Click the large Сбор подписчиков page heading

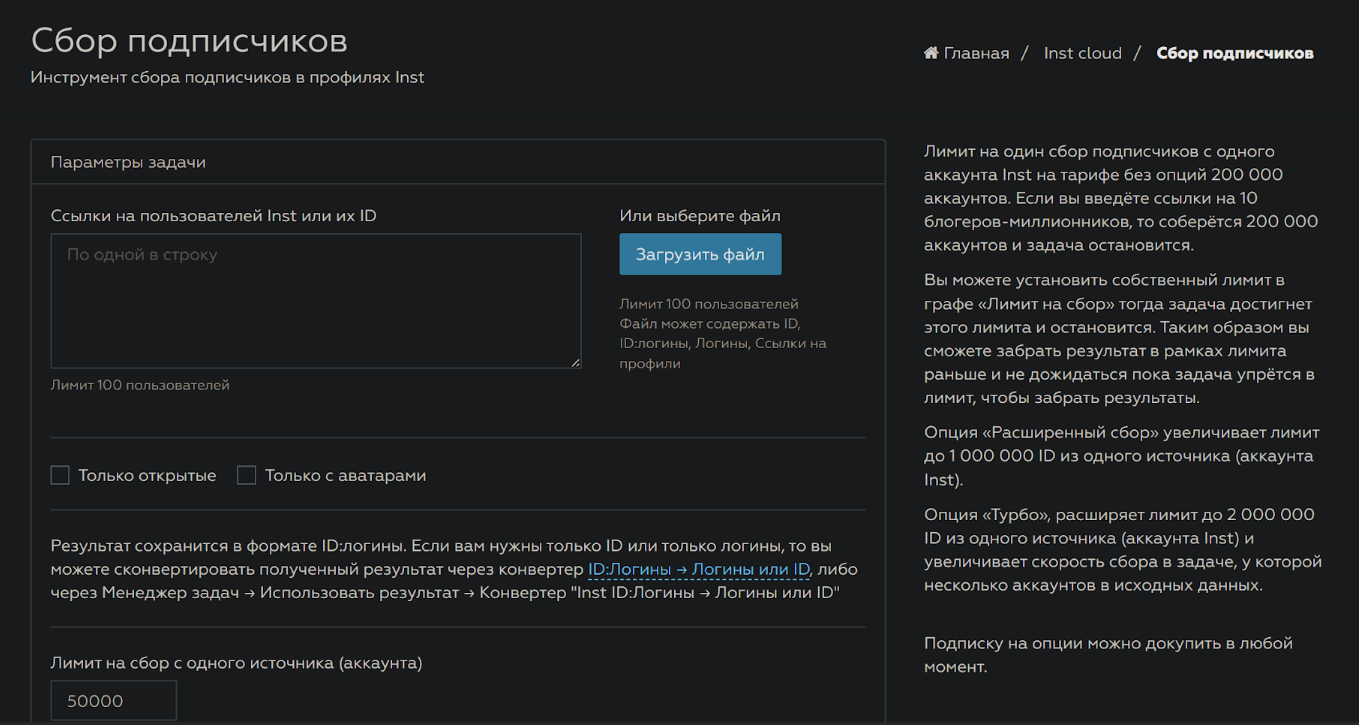(x=189, y=40)
